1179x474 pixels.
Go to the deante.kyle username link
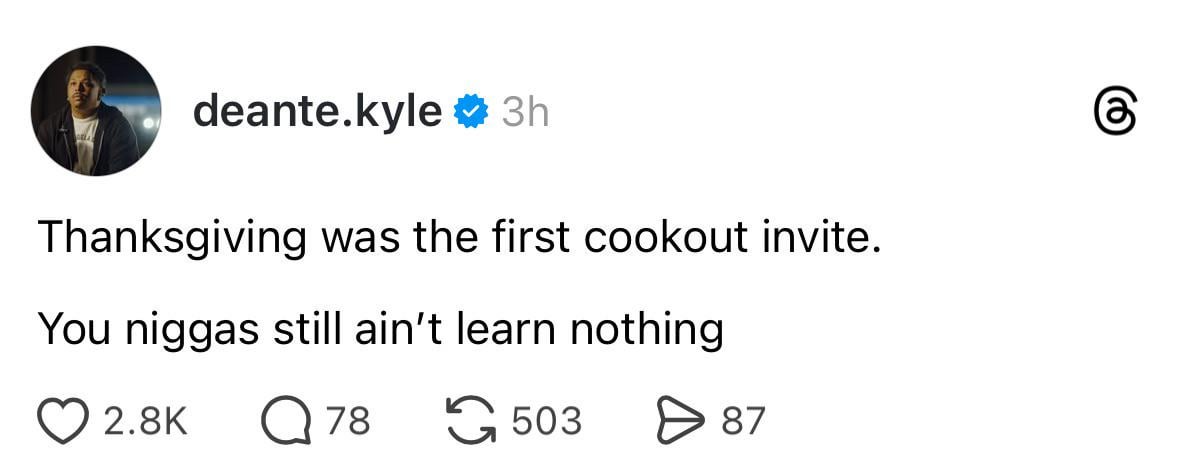pyautogui.click(x=317, y=112)
